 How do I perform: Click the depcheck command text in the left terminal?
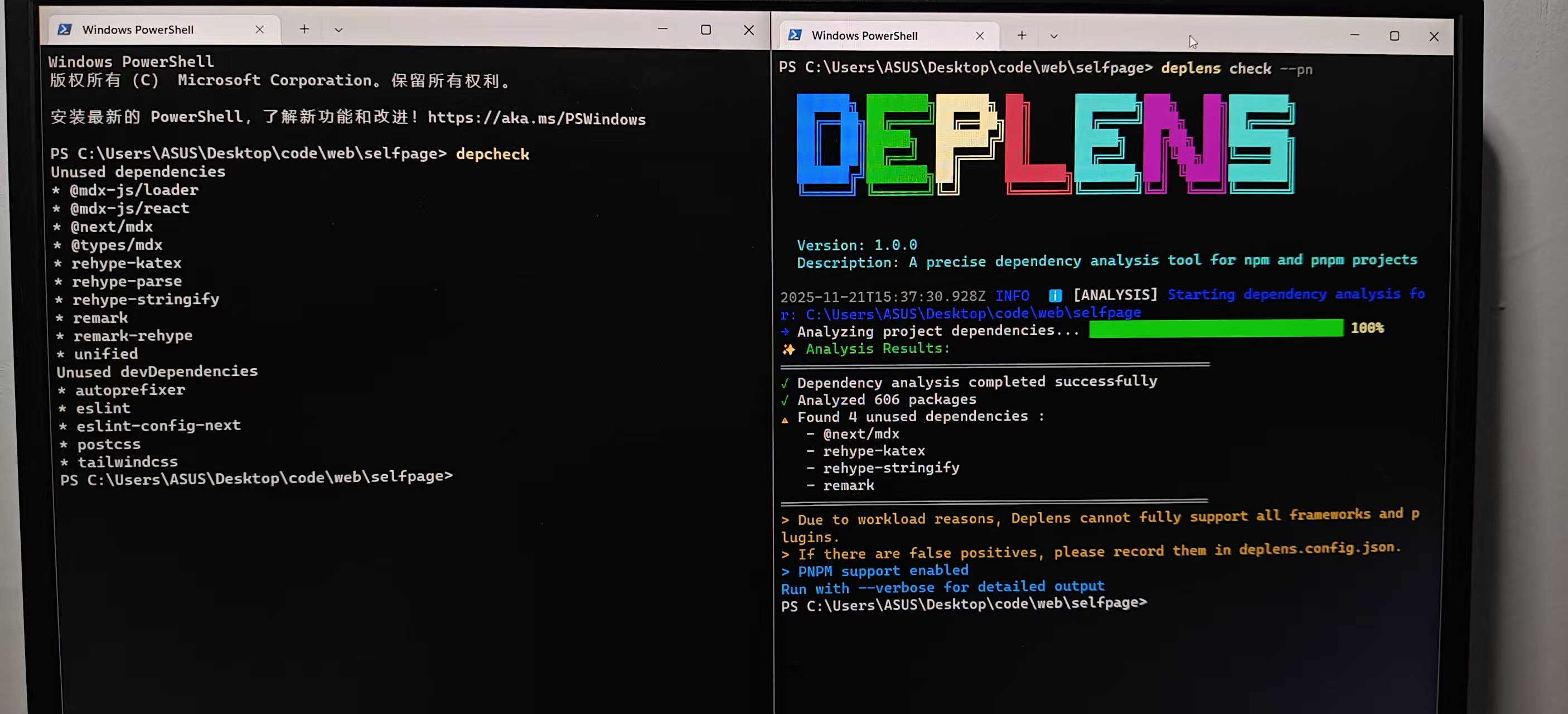pyautogui.click(x=492, y=153)
